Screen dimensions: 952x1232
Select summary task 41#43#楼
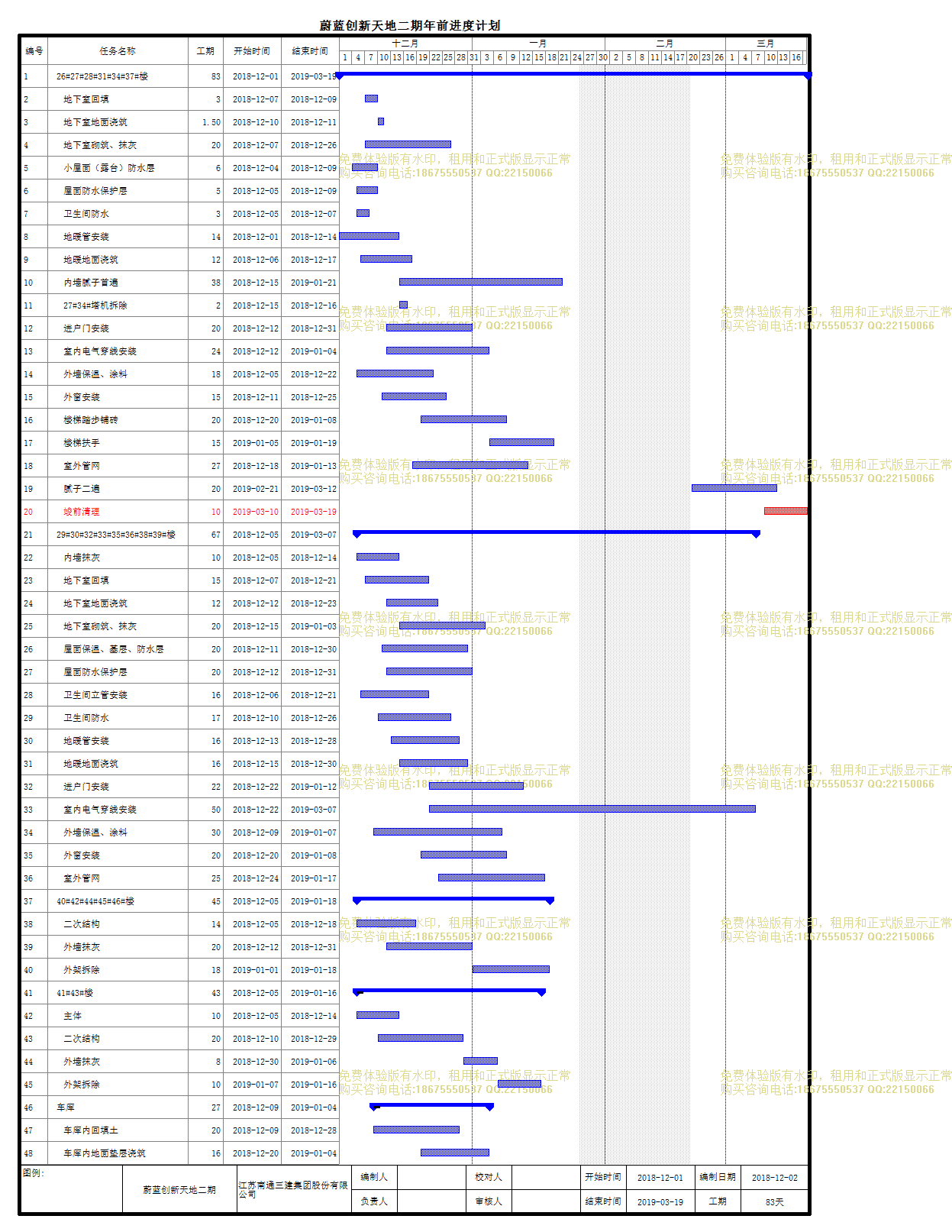pyautogui.click(x=75, y=993)
